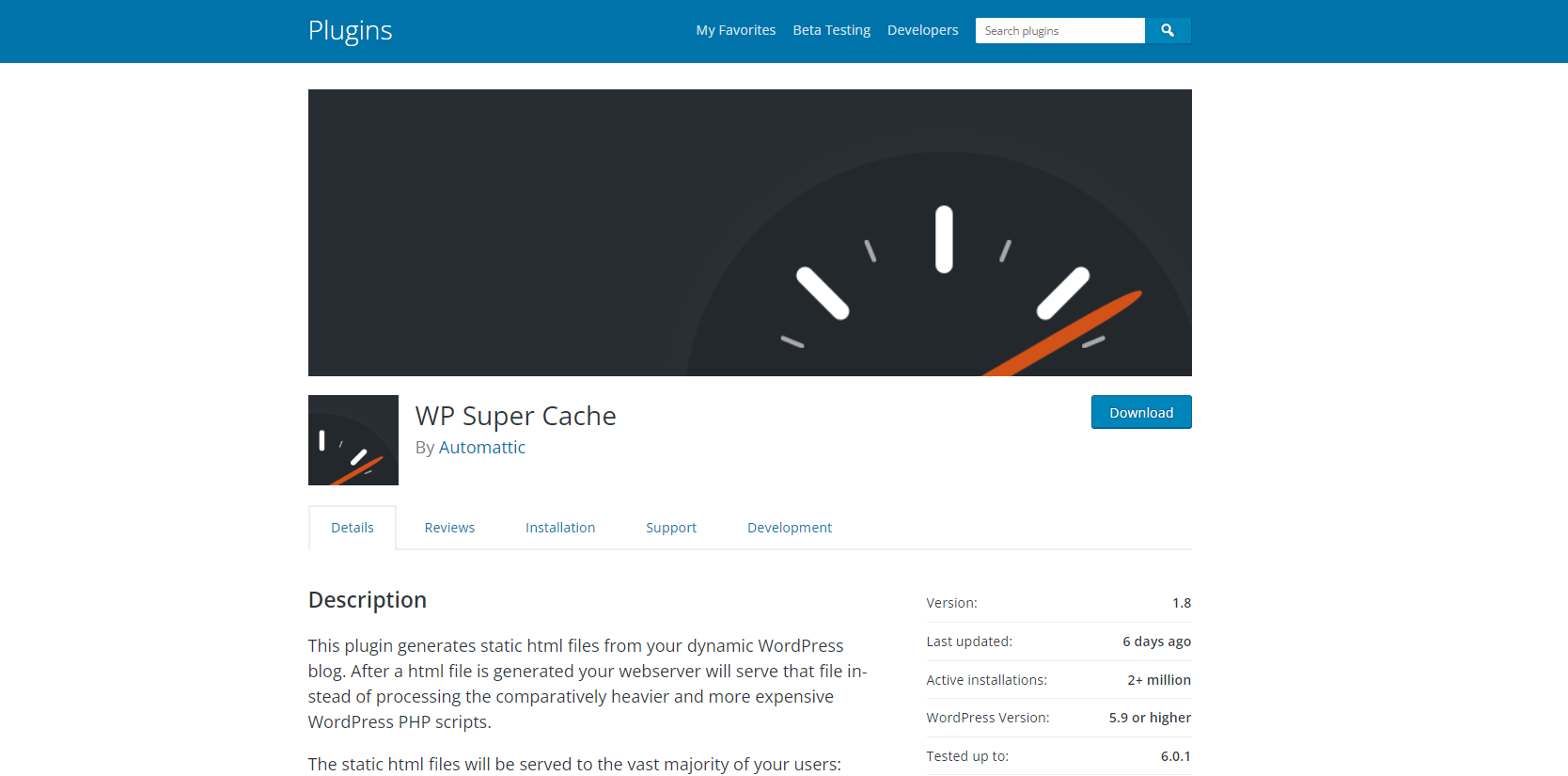Screen dimensions: 1568x776
Task: Click the '2+ million' installations value
Action: 1159,680
